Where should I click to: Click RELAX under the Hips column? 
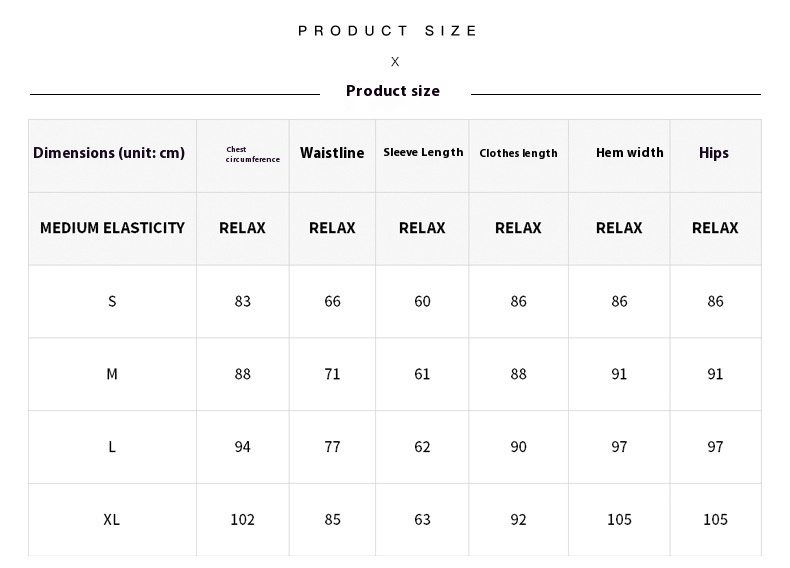pos(715,228)
